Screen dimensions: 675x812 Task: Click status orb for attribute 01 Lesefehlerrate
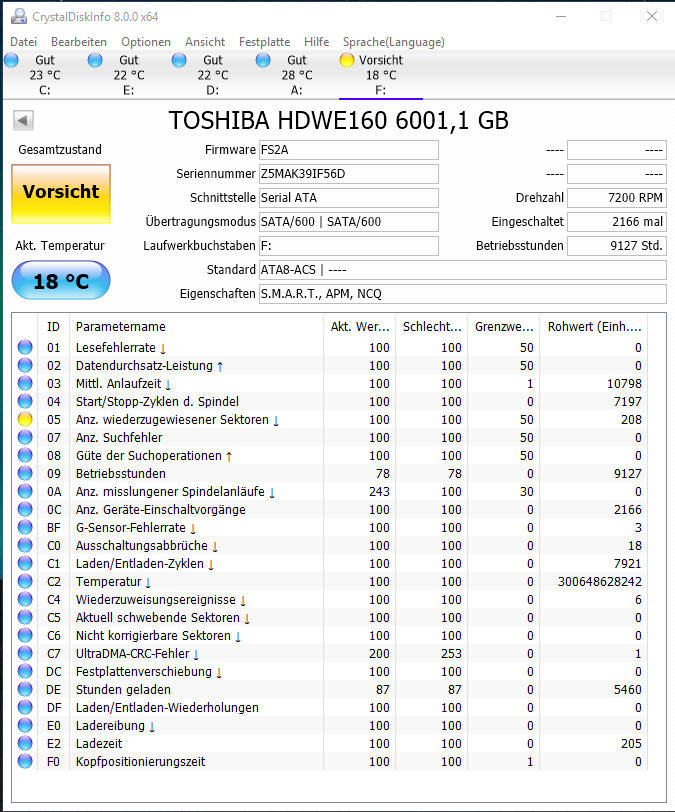pyautogui.click(x=25, y=347)
